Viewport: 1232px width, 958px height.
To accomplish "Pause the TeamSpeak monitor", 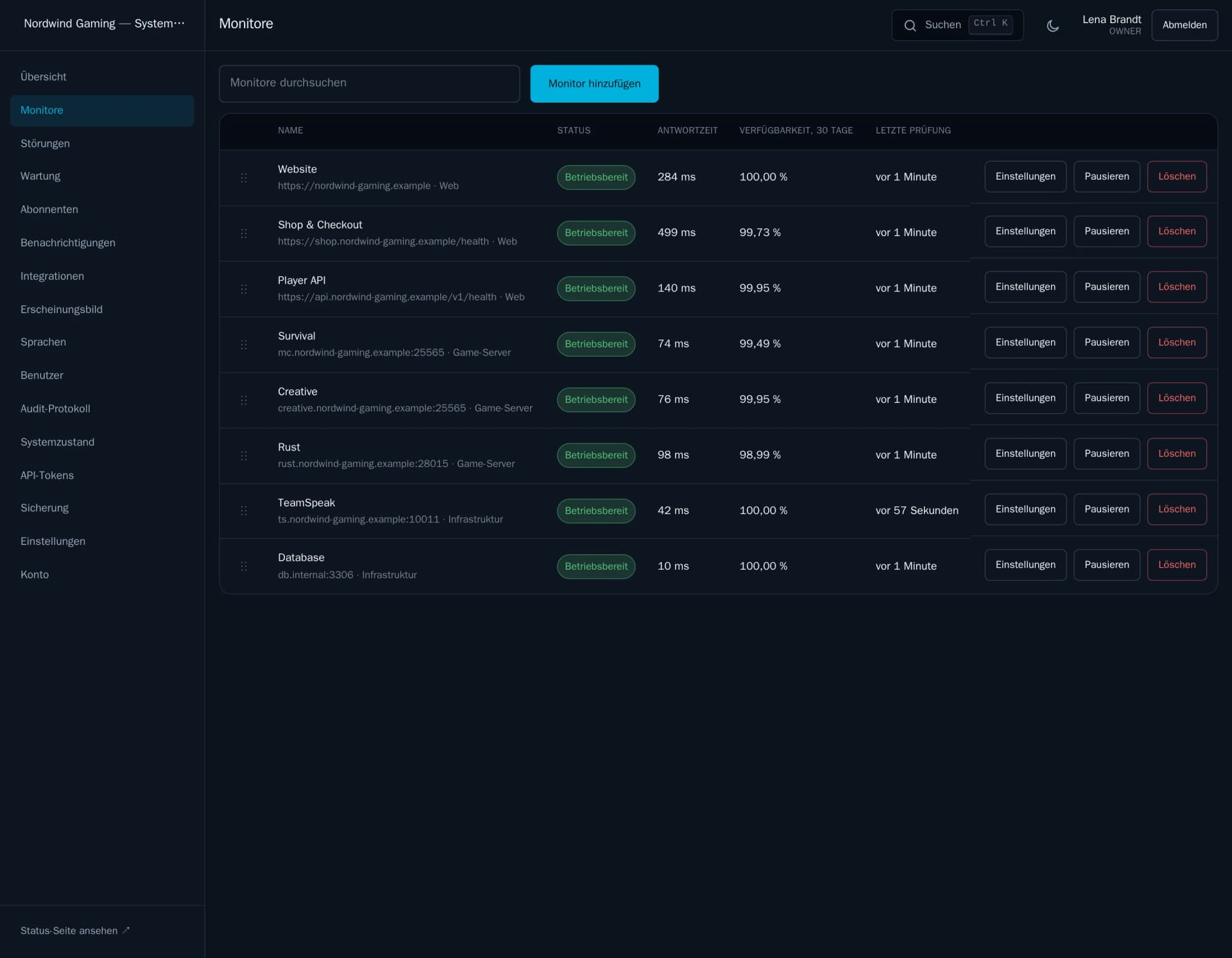I will coord(1107,509).
